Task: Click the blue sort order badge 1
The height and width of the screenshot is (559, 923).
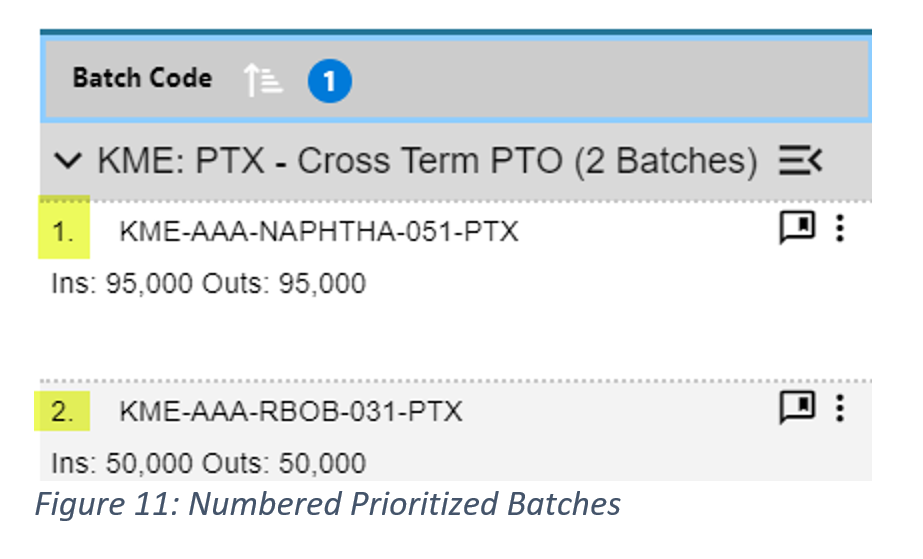Action: tap(329, 81)
